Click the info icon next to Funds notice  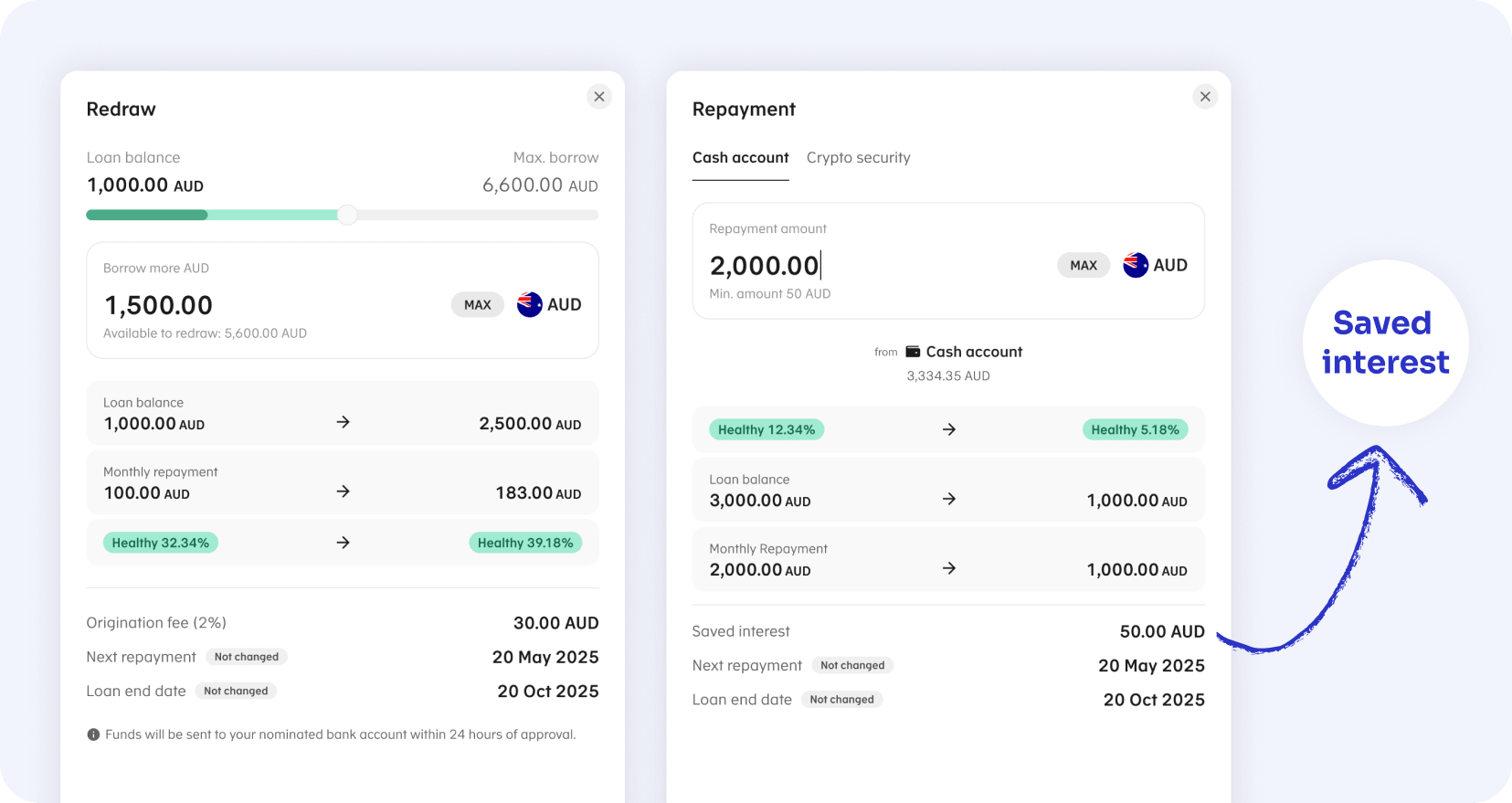[x=93, y=734]
